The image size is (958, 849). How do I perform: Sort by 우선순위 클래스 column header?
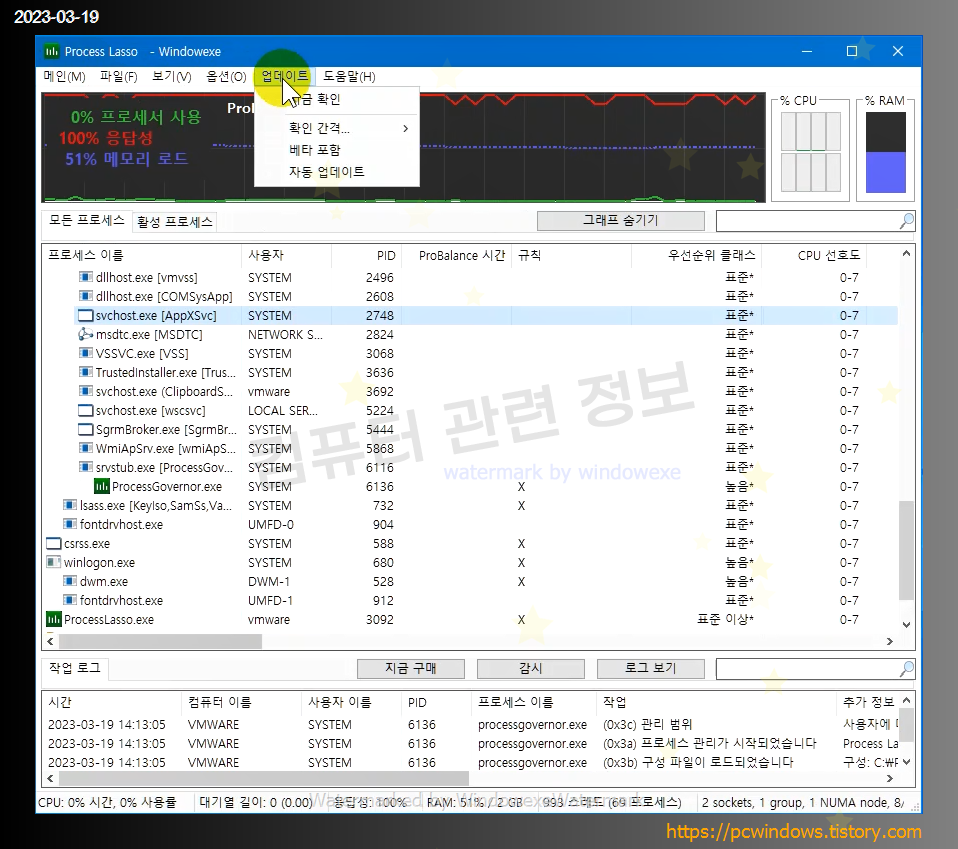point(697,255)
